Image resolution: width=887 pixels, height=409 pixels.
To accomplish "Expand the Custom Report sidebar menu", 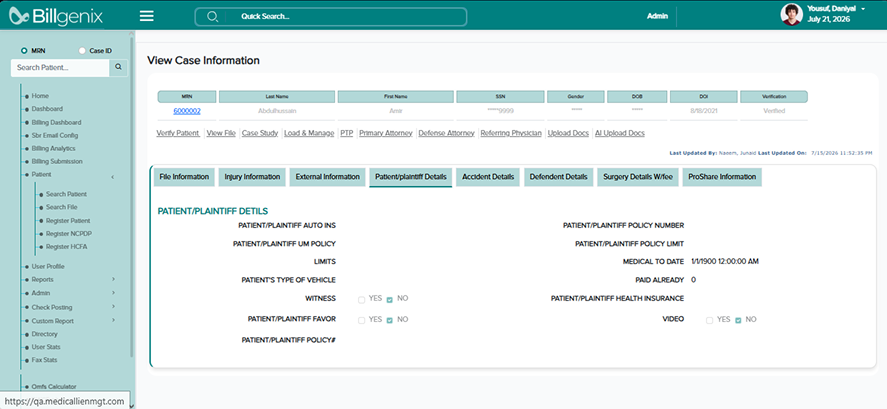I will [113, 321].
